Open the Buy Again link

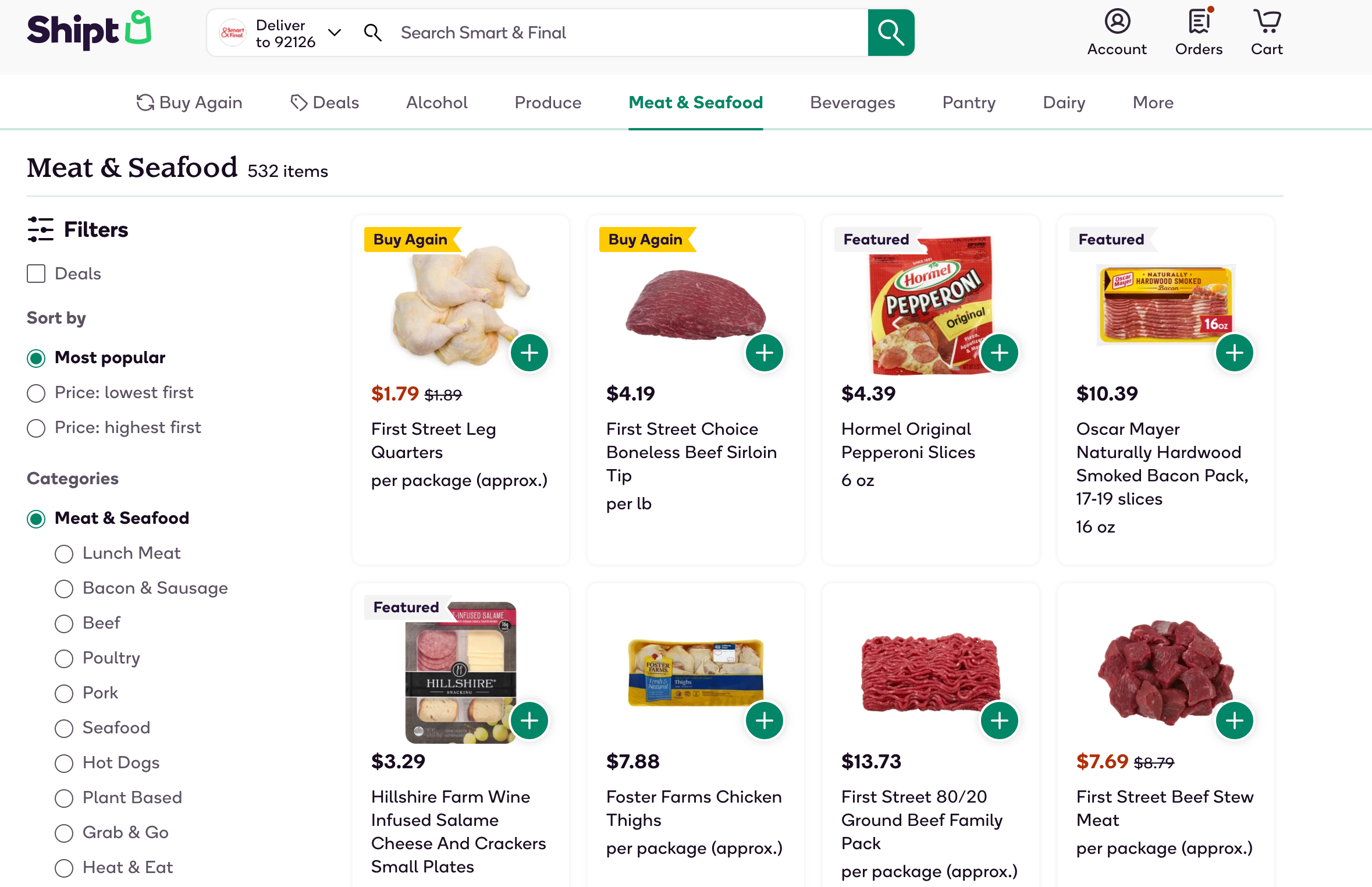point(190,102)
